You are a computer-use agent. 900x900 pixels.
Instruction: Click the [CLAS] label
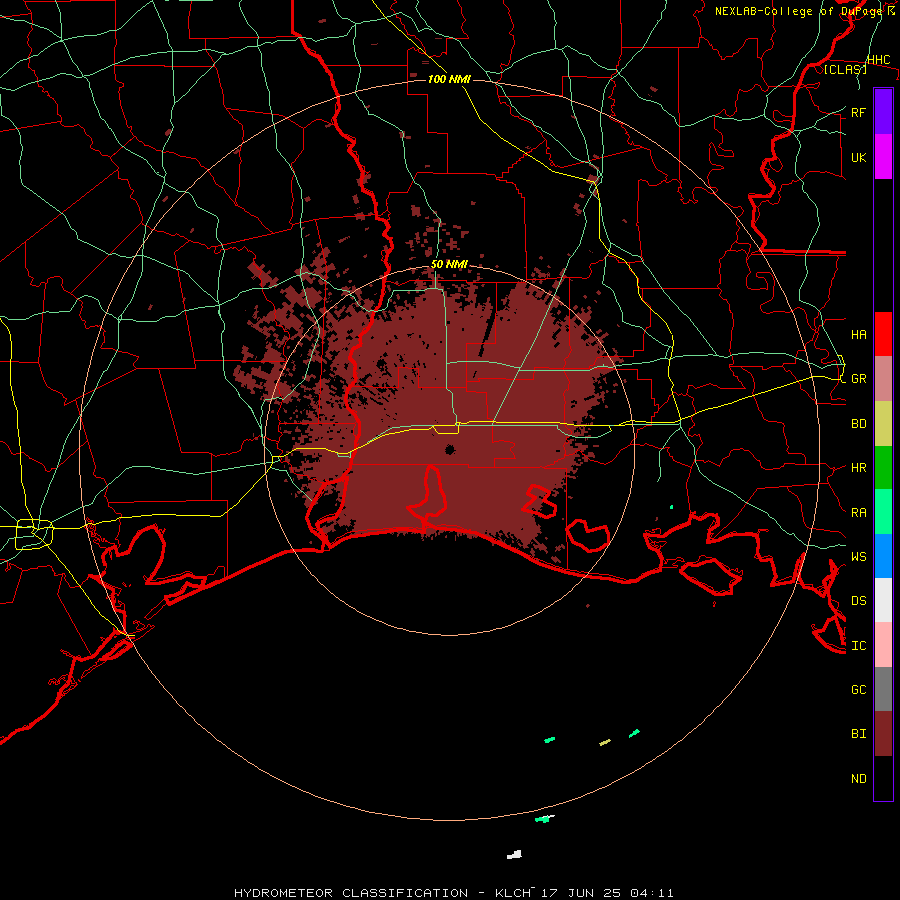[x=845, y=69]
